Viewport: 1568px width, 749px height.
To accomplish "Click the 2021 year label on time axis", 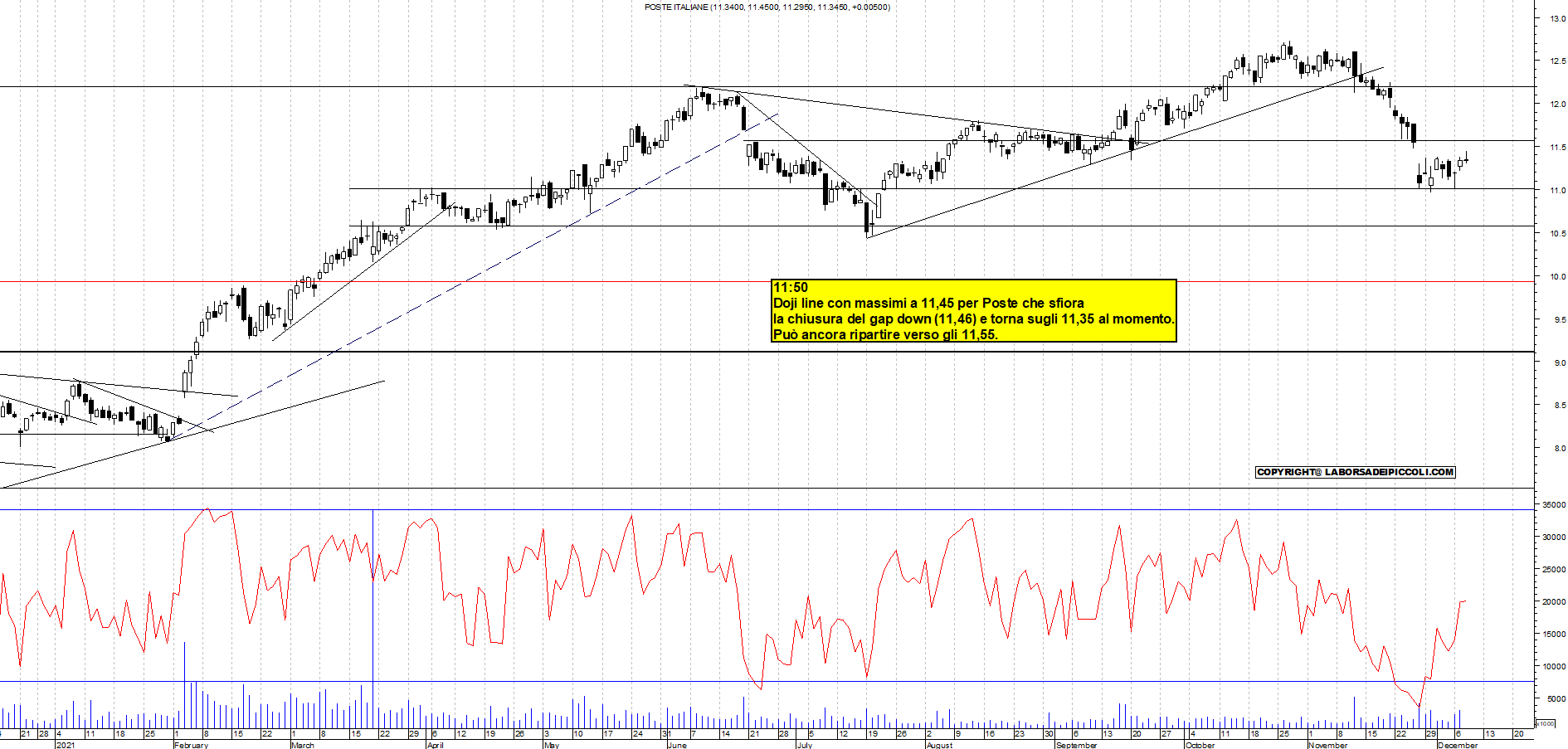I will pyautogui.click(x=65, y=745).
